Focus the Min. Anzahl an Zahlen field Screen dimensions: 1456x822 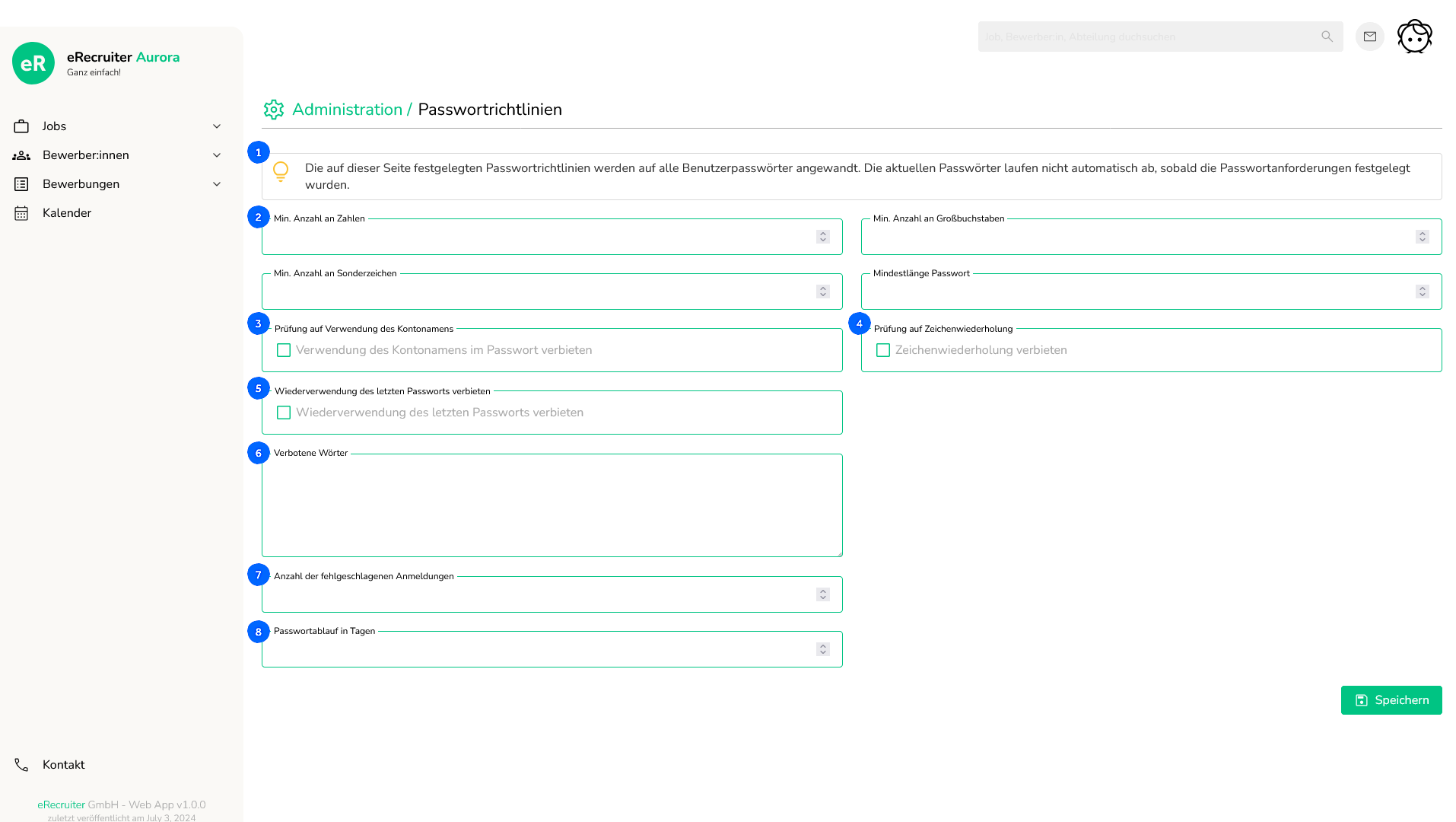[x=552, y=237]
